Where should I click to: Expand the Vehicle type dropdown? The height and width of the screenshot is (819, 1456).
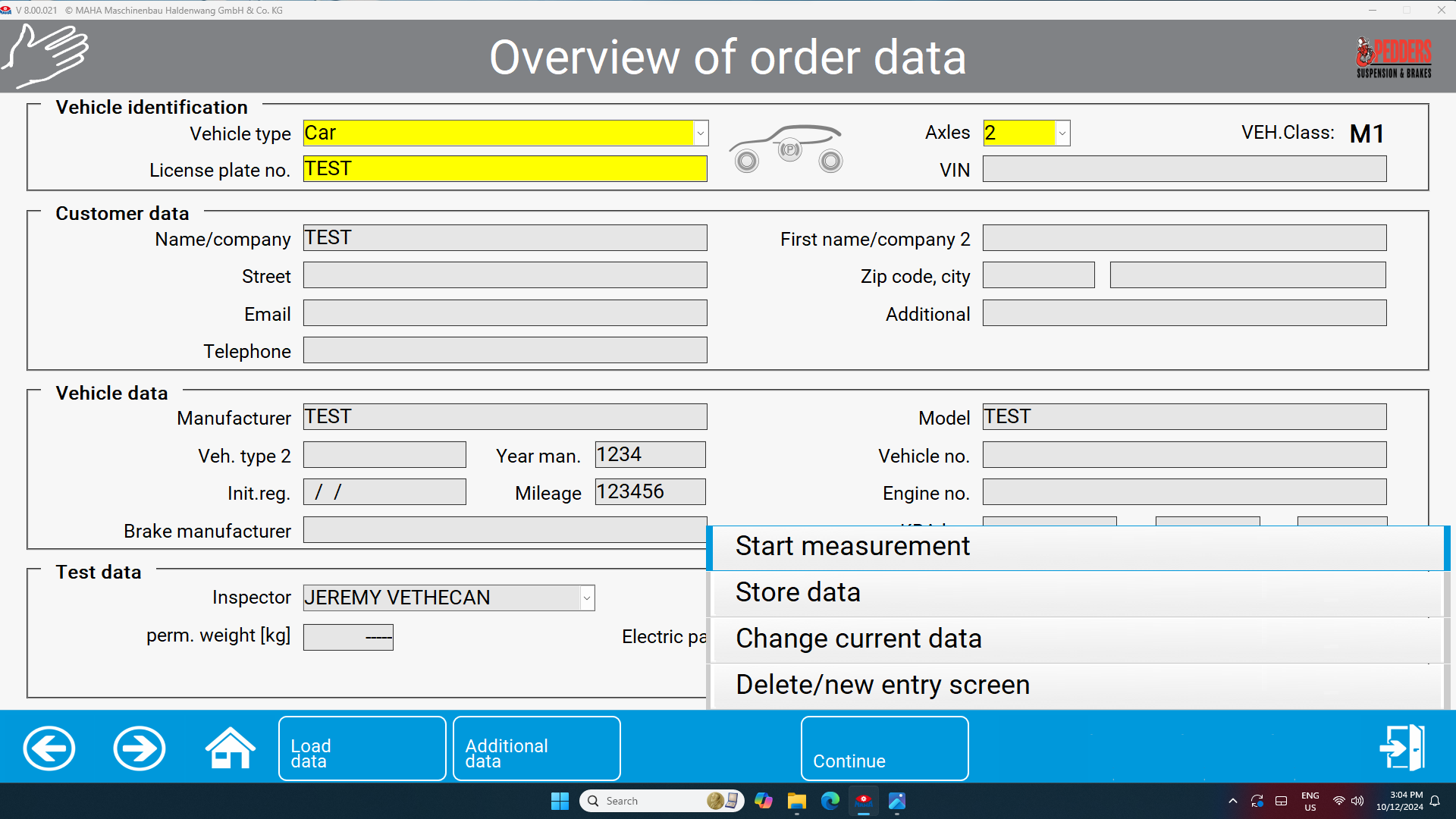701,133
